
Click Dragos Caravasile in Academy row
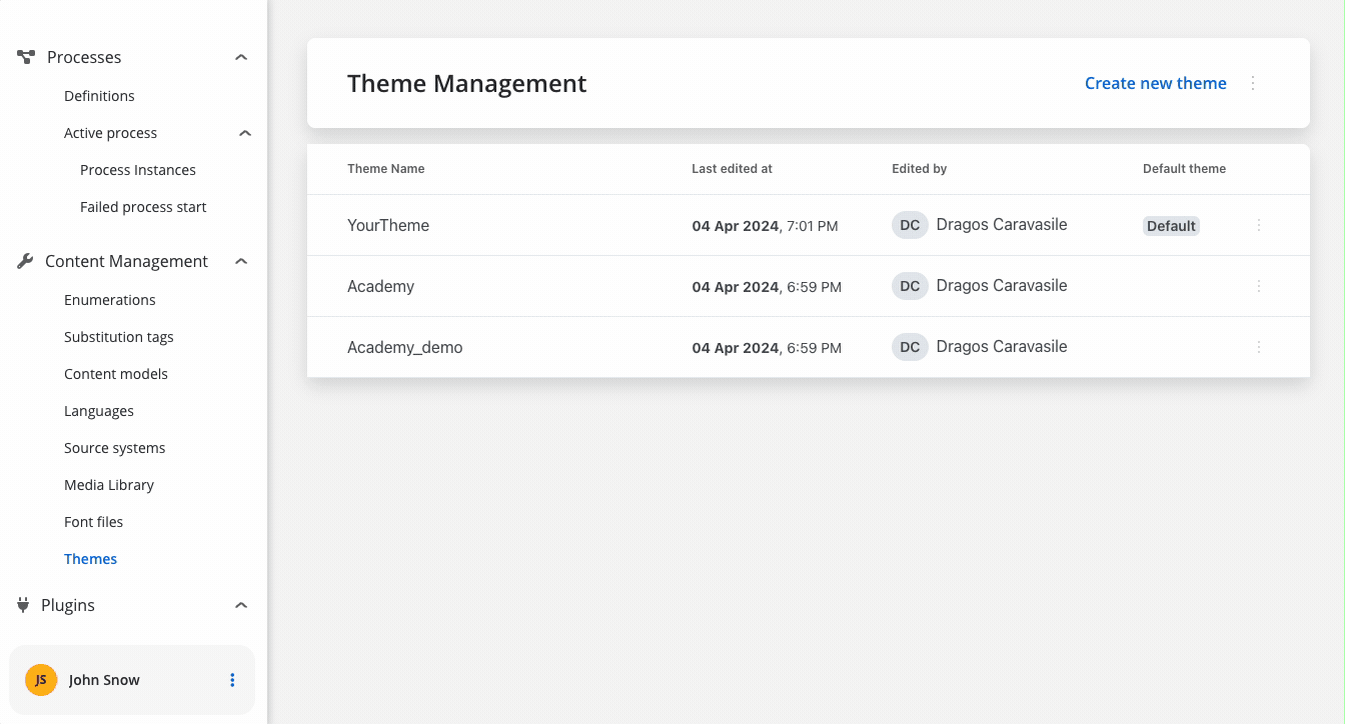coord(1002,286)
